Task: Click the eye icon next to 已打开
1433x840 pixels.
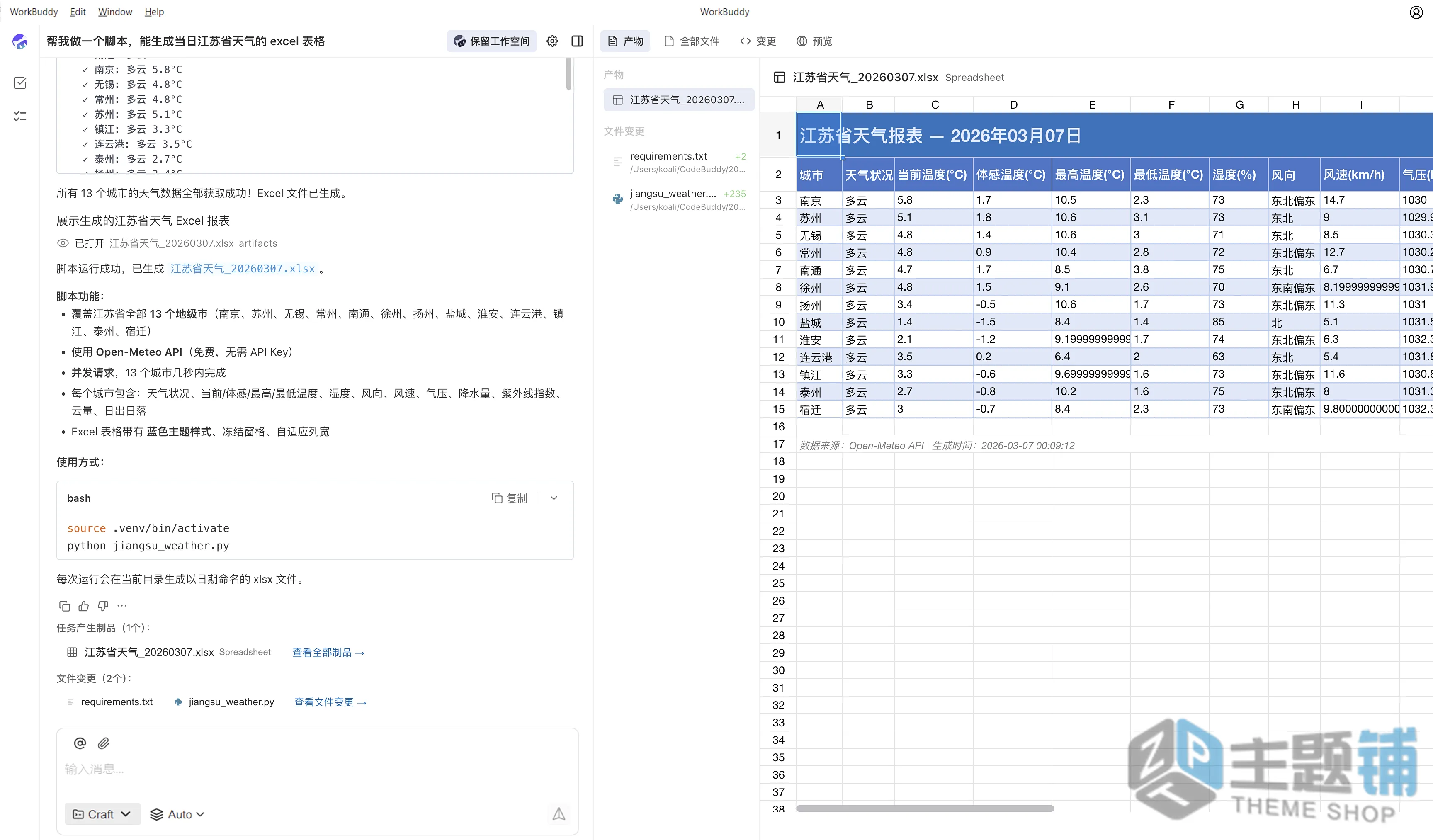Action: (x=63, y=243)
